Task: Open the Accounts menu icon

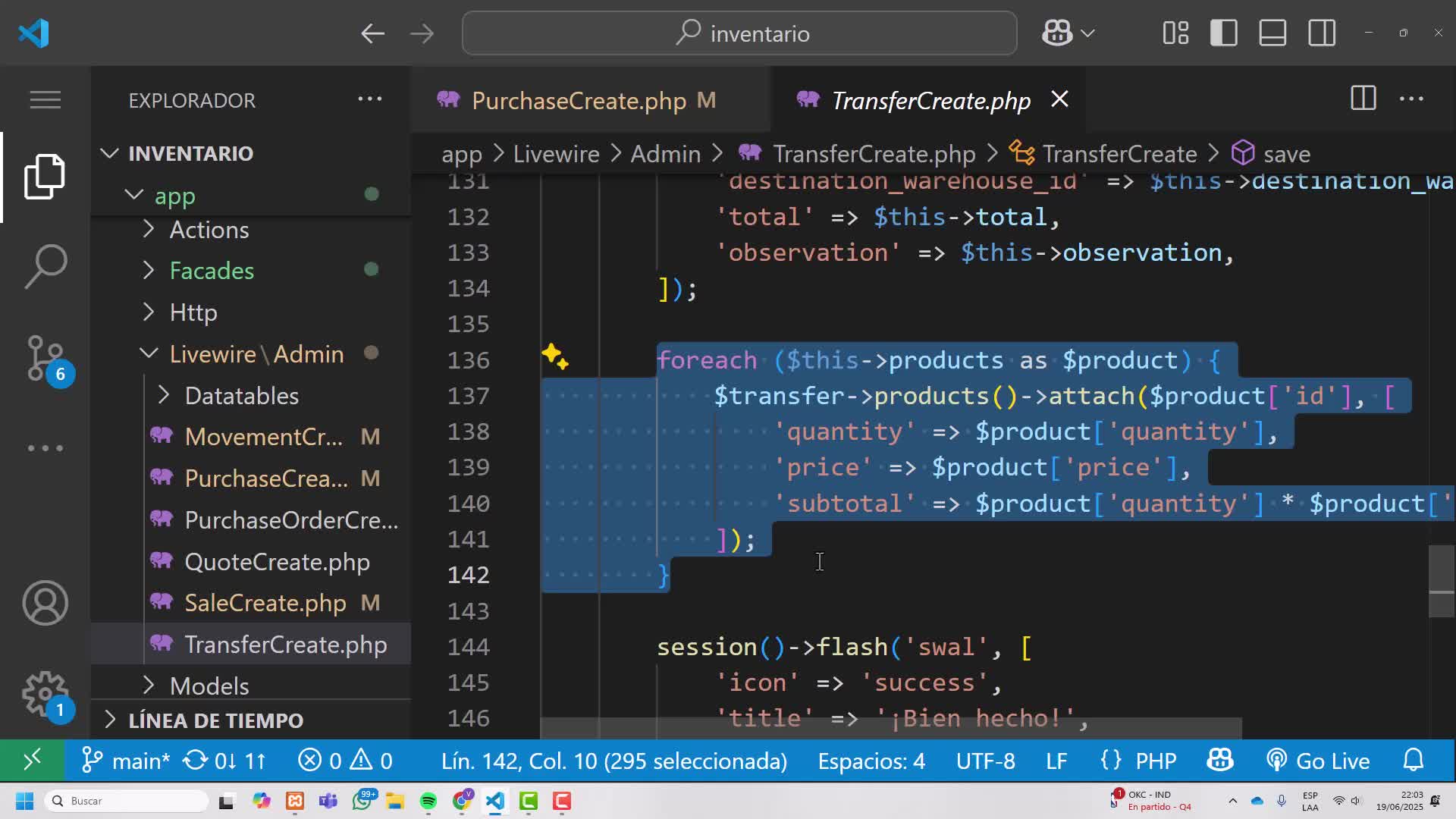Action: pos(45,603)
